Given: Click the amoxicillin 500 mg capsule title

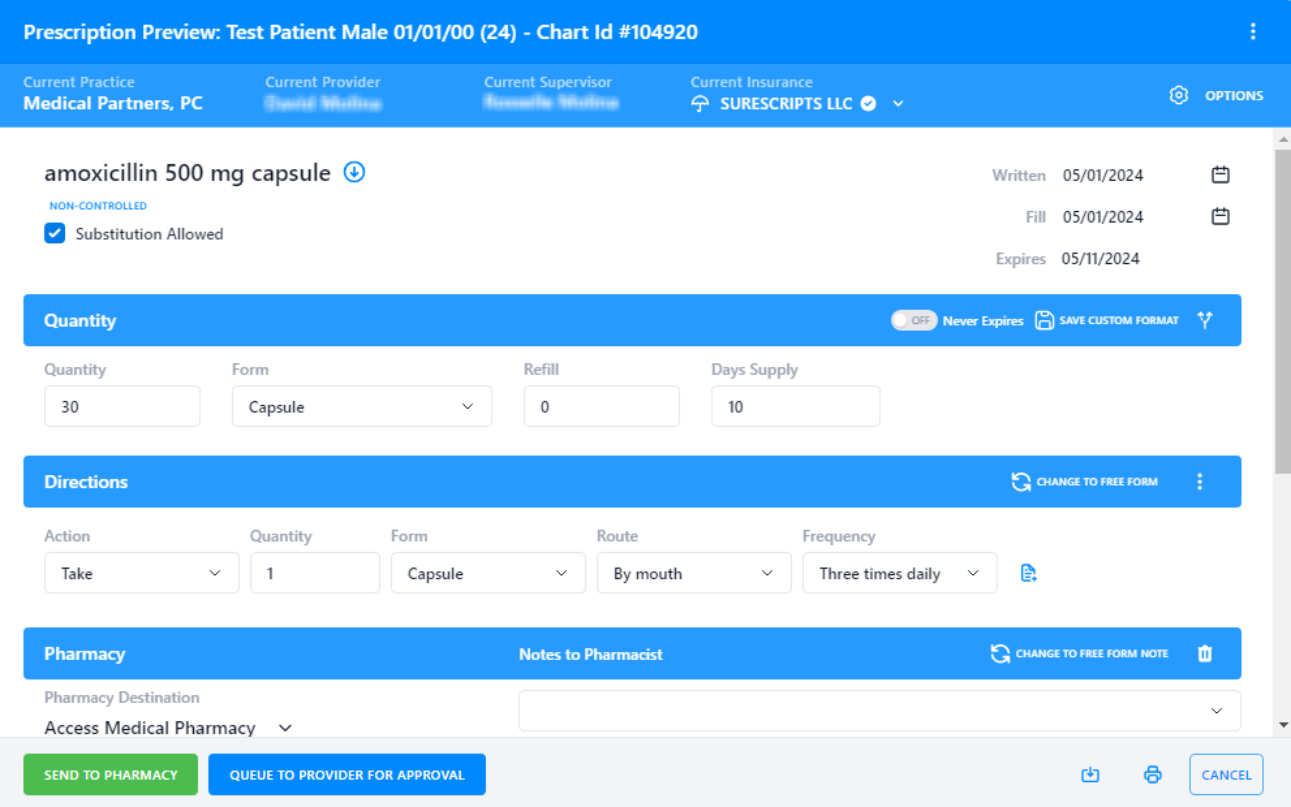Looking at the screenshot, I should click(x=187, y=173).
